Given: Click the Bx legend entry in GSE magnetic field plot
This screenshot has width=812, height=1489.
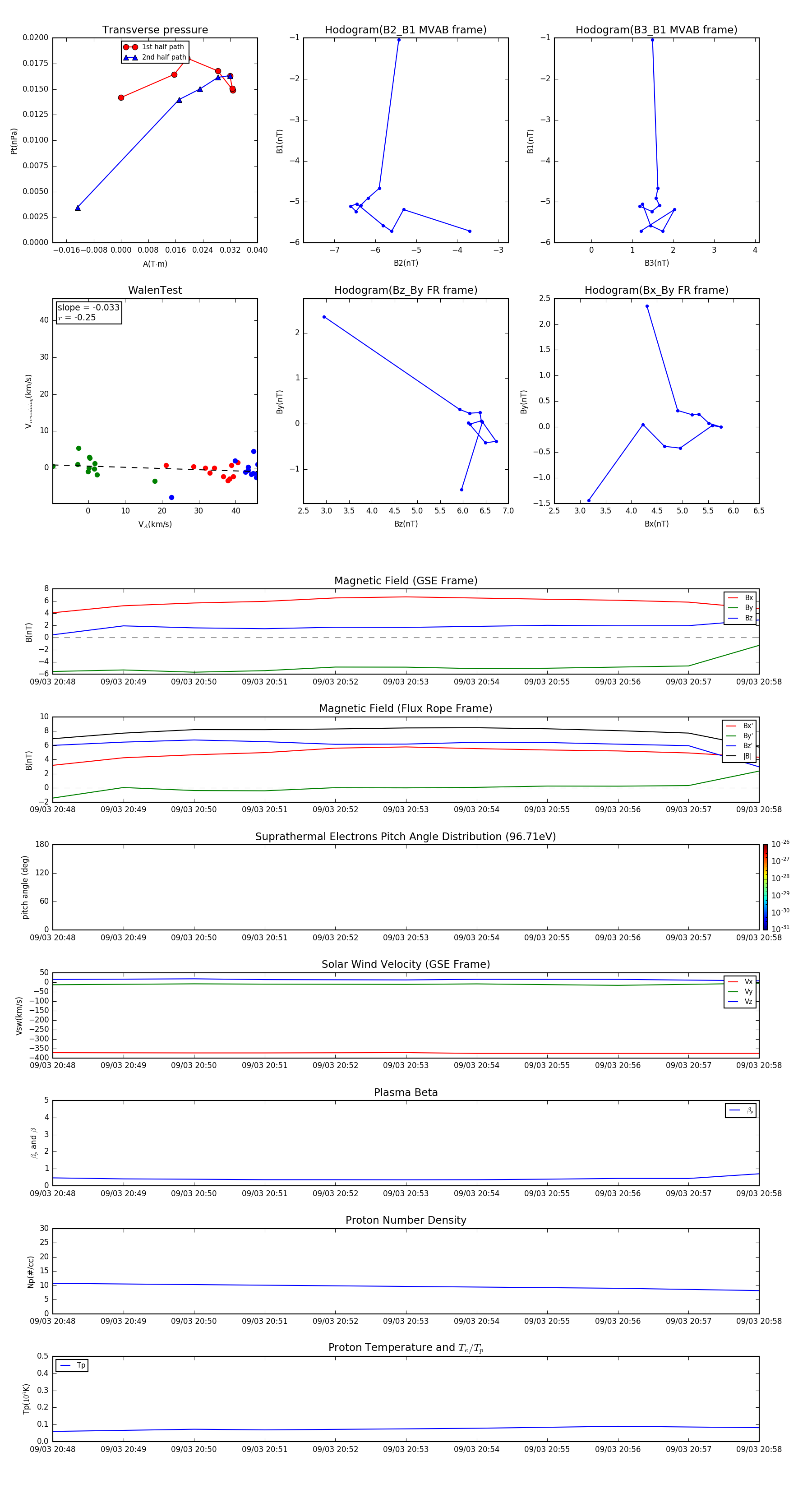Looking at the screenshot, I should point(740,598).
